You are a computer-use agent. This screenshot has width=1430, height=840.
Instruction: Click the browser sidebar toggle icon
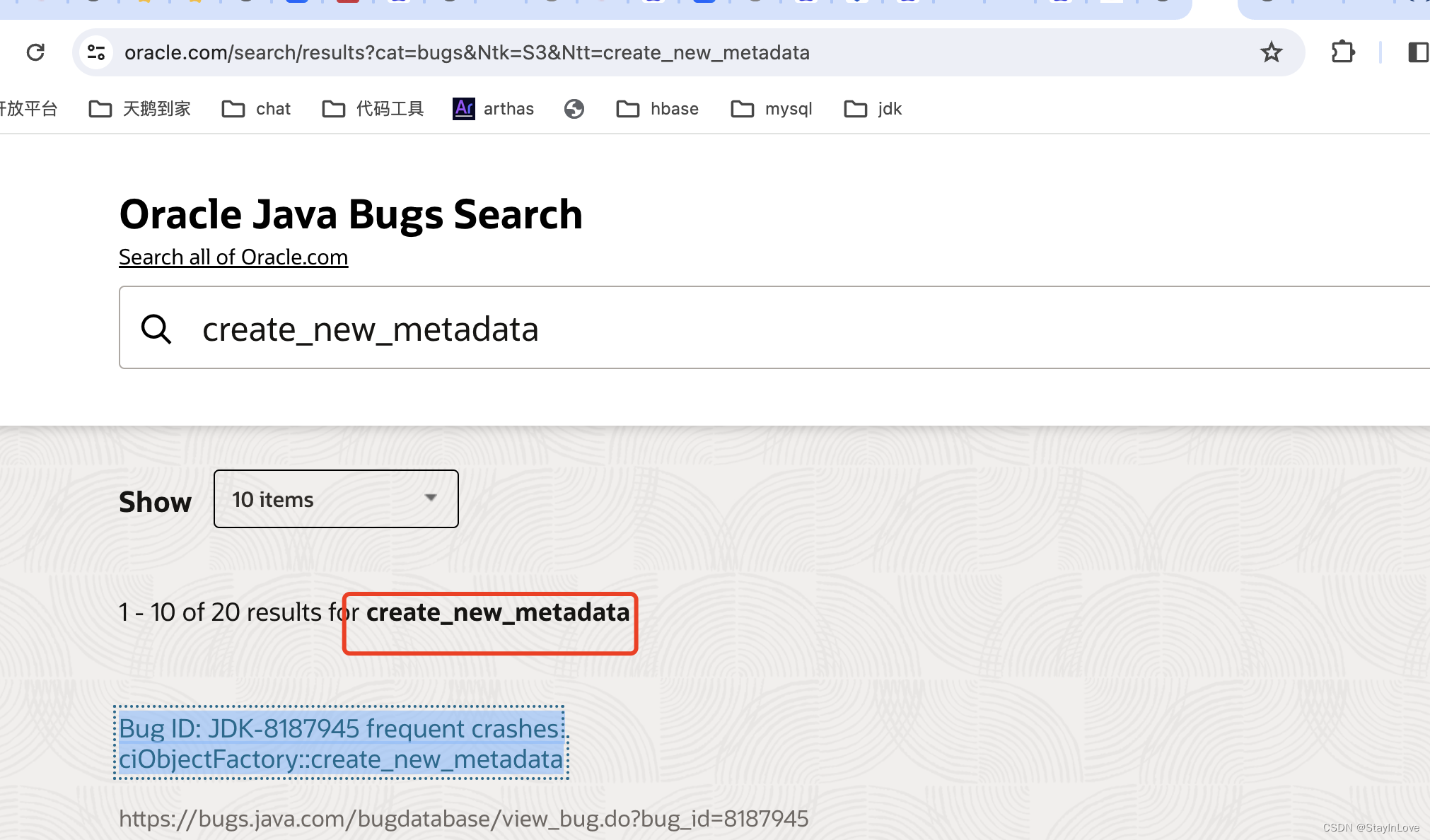(x=1418, y=52)
